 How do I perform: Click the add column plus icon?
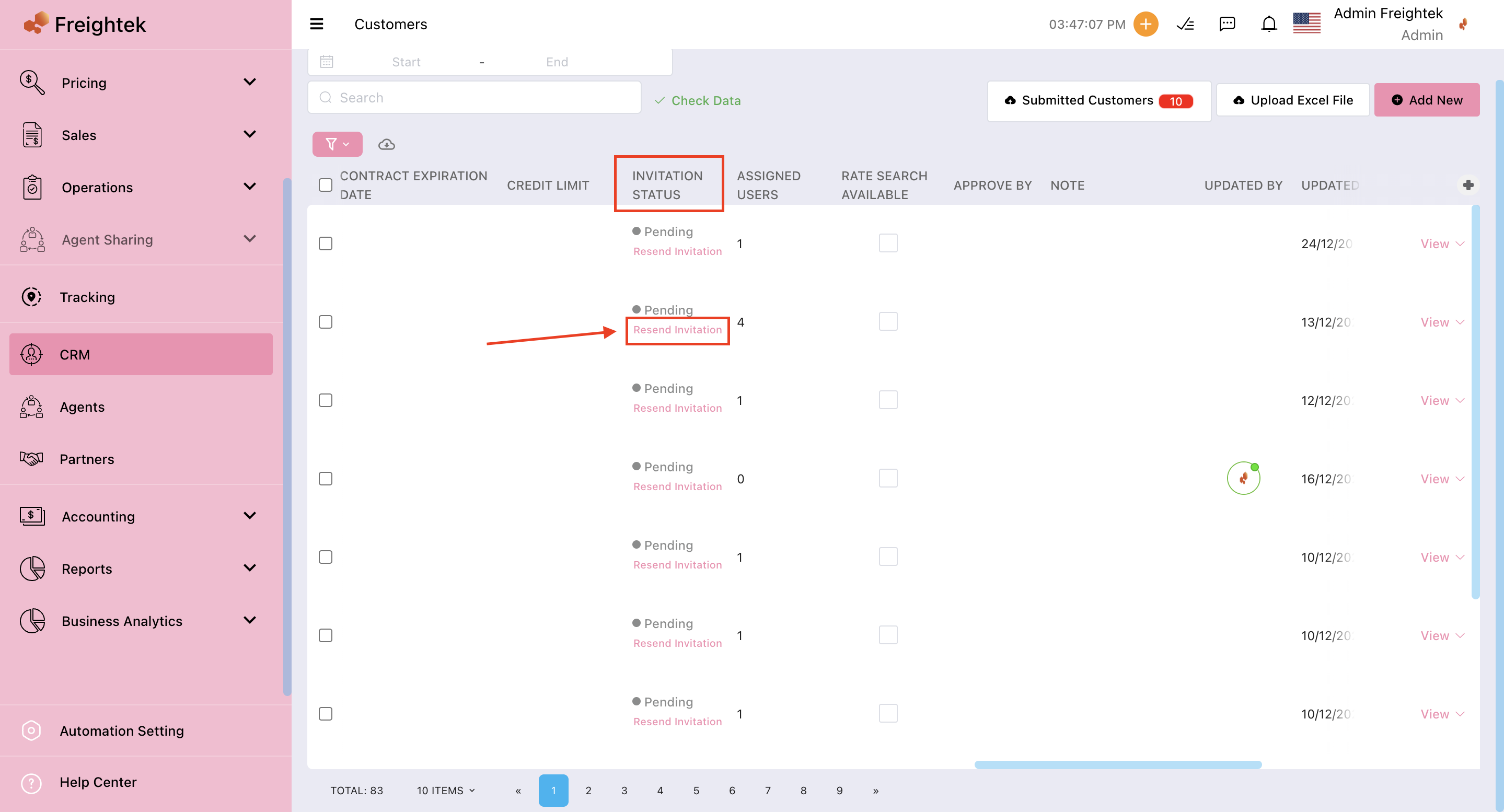pos(1468,185)
